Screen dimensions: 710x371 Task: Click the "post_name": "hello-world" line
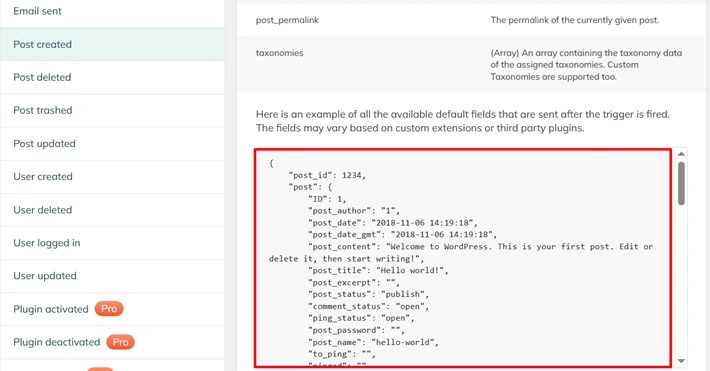coord(374,342)
